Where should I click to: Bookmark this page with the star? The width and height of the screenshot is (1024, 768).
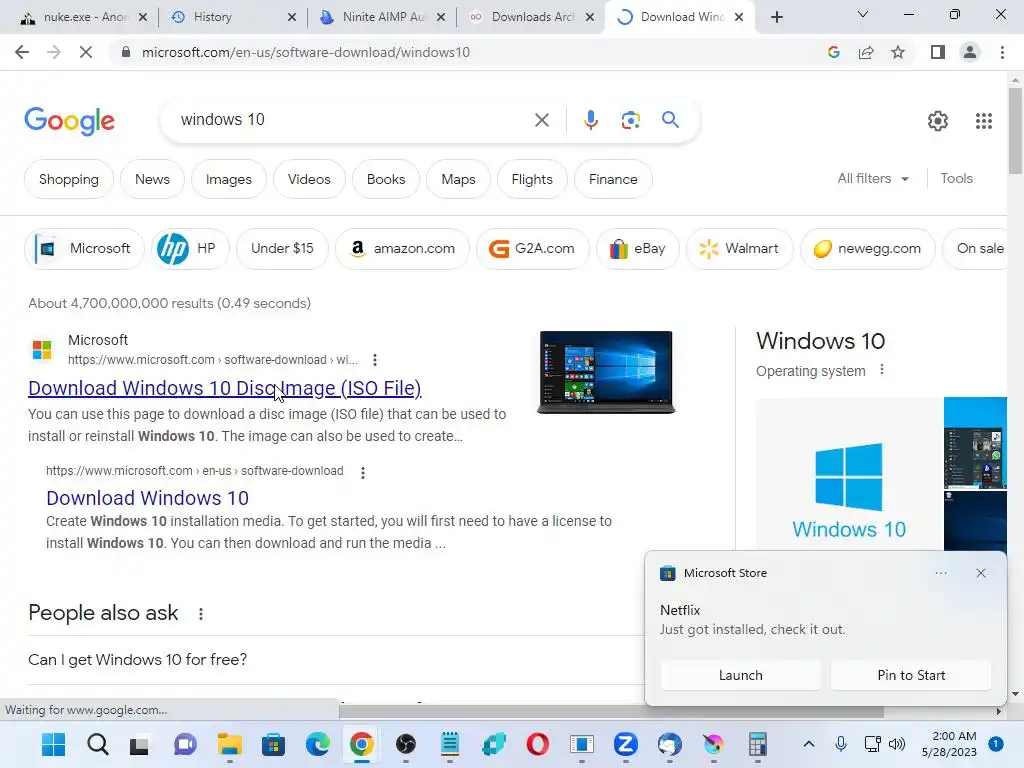[x=898, y=52]
